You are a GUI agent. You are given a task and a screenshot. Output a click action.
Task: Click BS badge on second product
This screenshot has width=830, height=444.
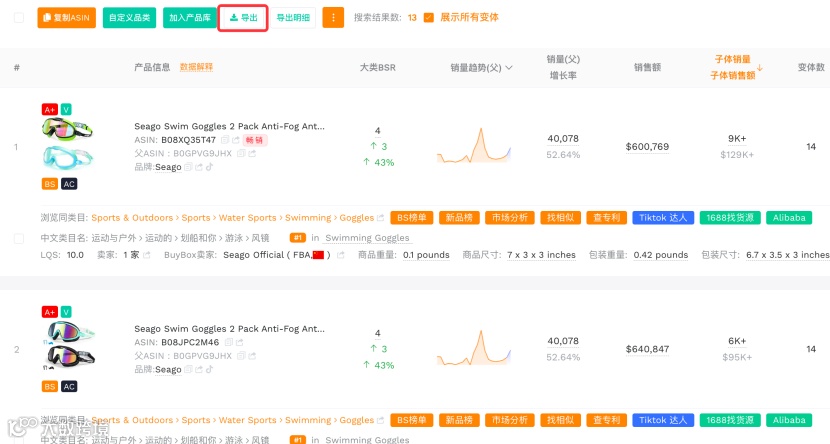point(50,387)
